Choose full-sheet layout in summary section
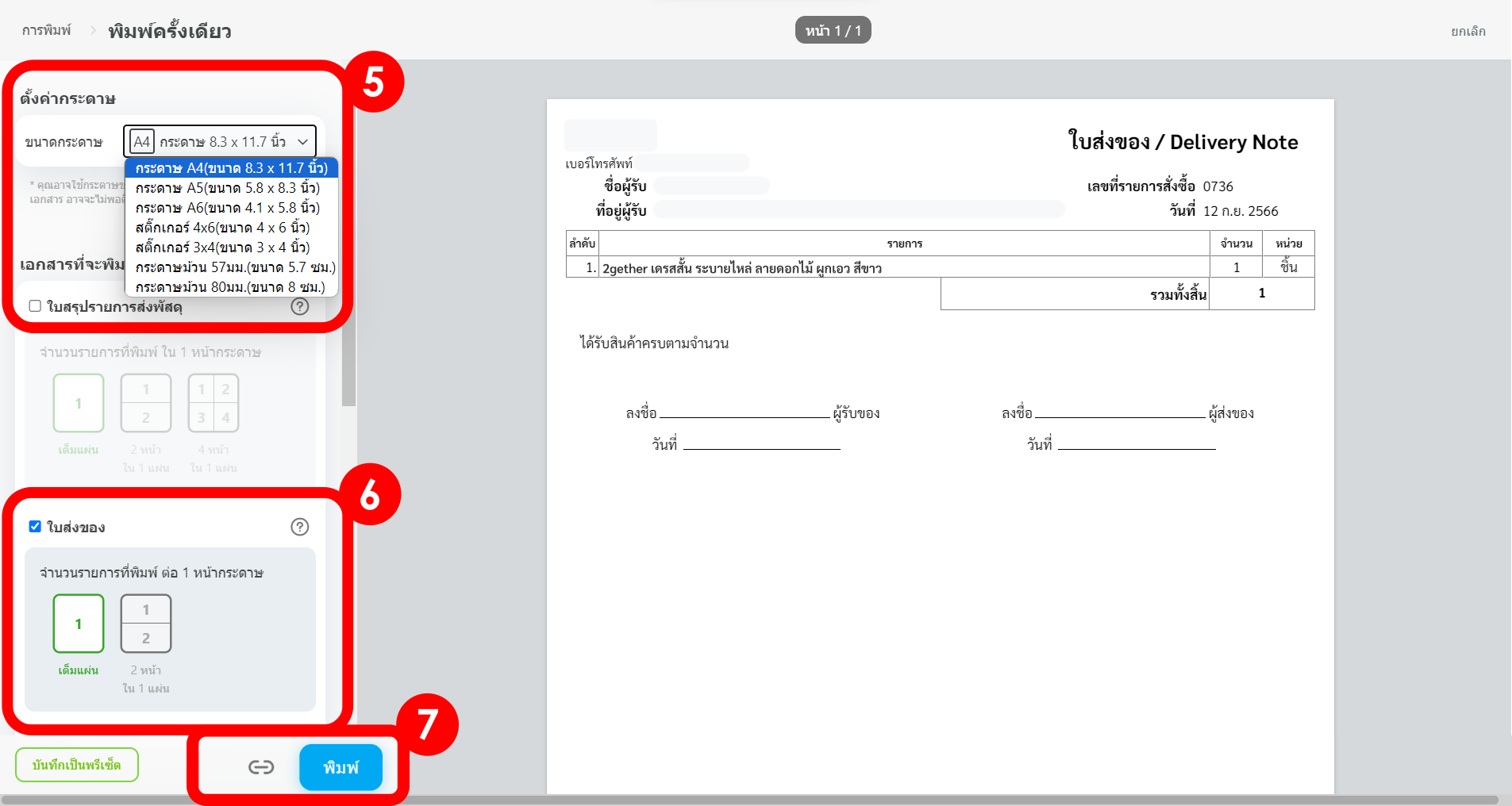 pyautogui.click(x=79, y=403)
